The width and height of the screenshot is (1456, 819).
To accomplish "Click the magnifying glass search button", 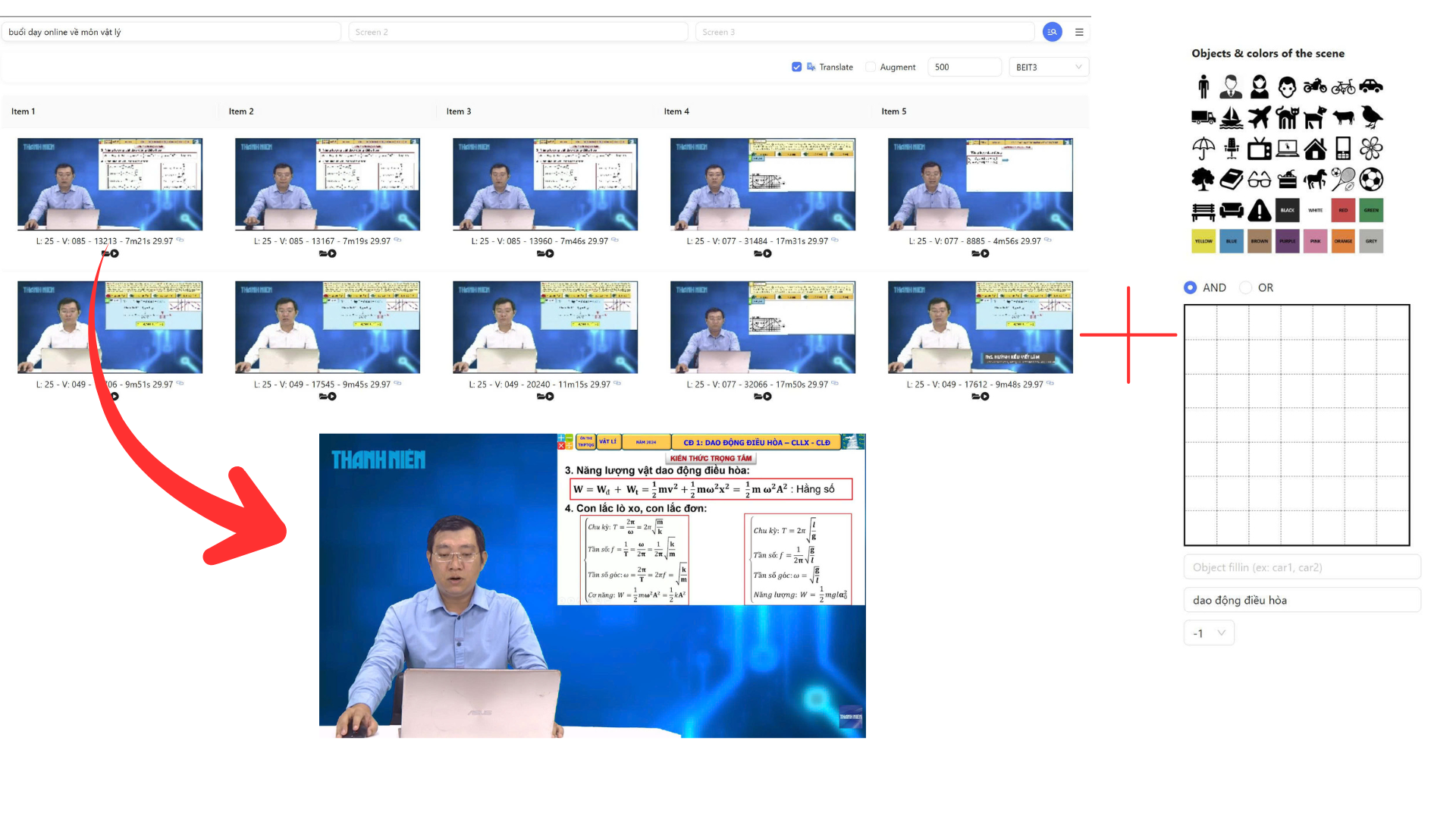I will [x=1052, y=31].
